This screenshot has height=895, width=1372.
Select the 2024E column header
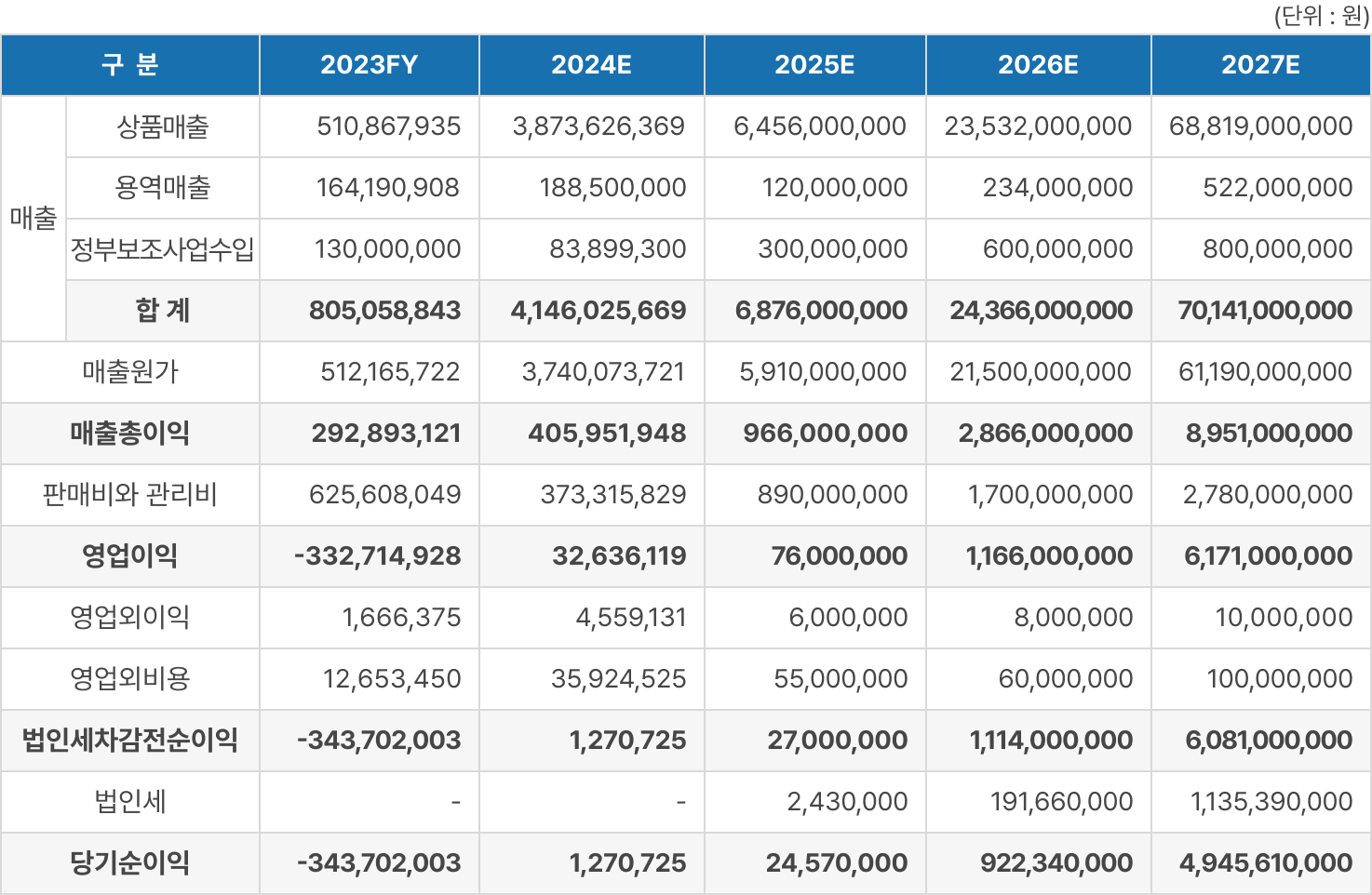coord(591,65)
